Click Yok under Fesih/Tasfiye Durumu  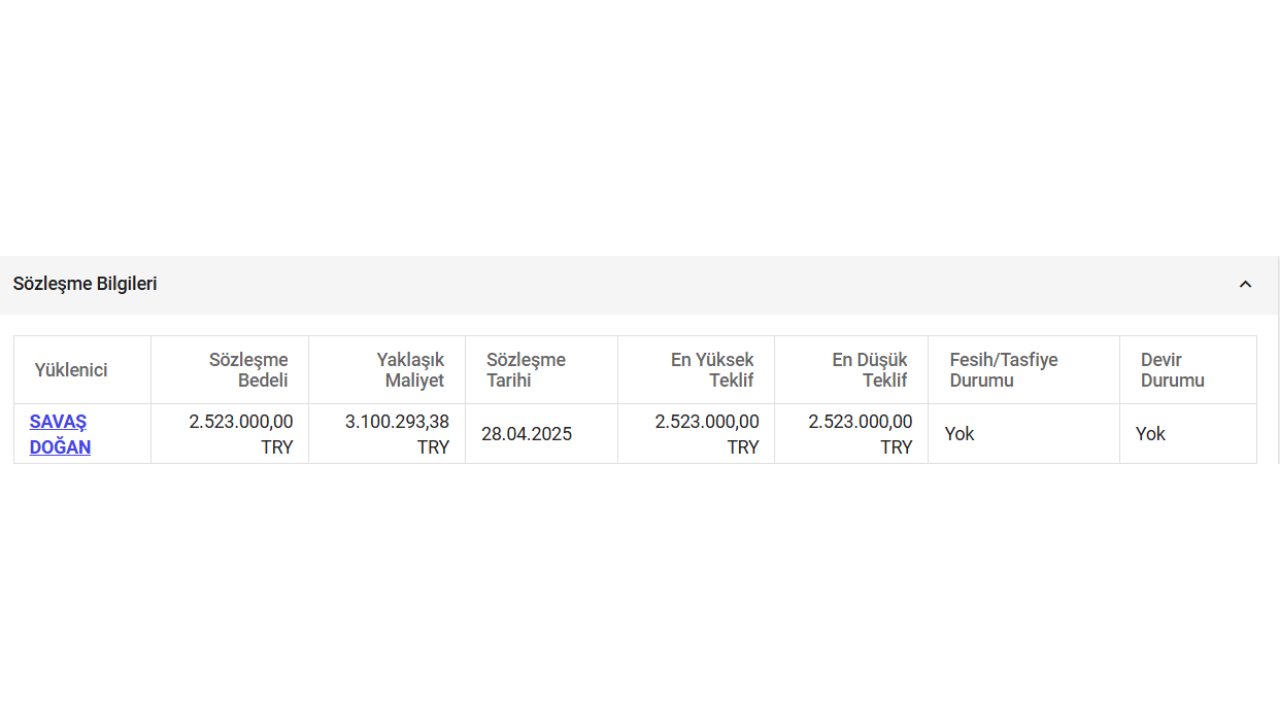959,434
